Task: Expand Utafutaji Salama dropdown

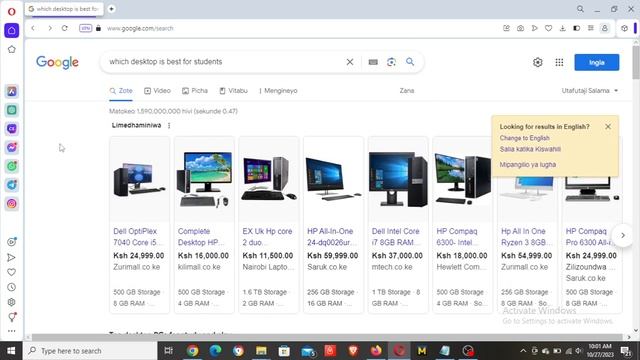Action: (x=589, y=91)
